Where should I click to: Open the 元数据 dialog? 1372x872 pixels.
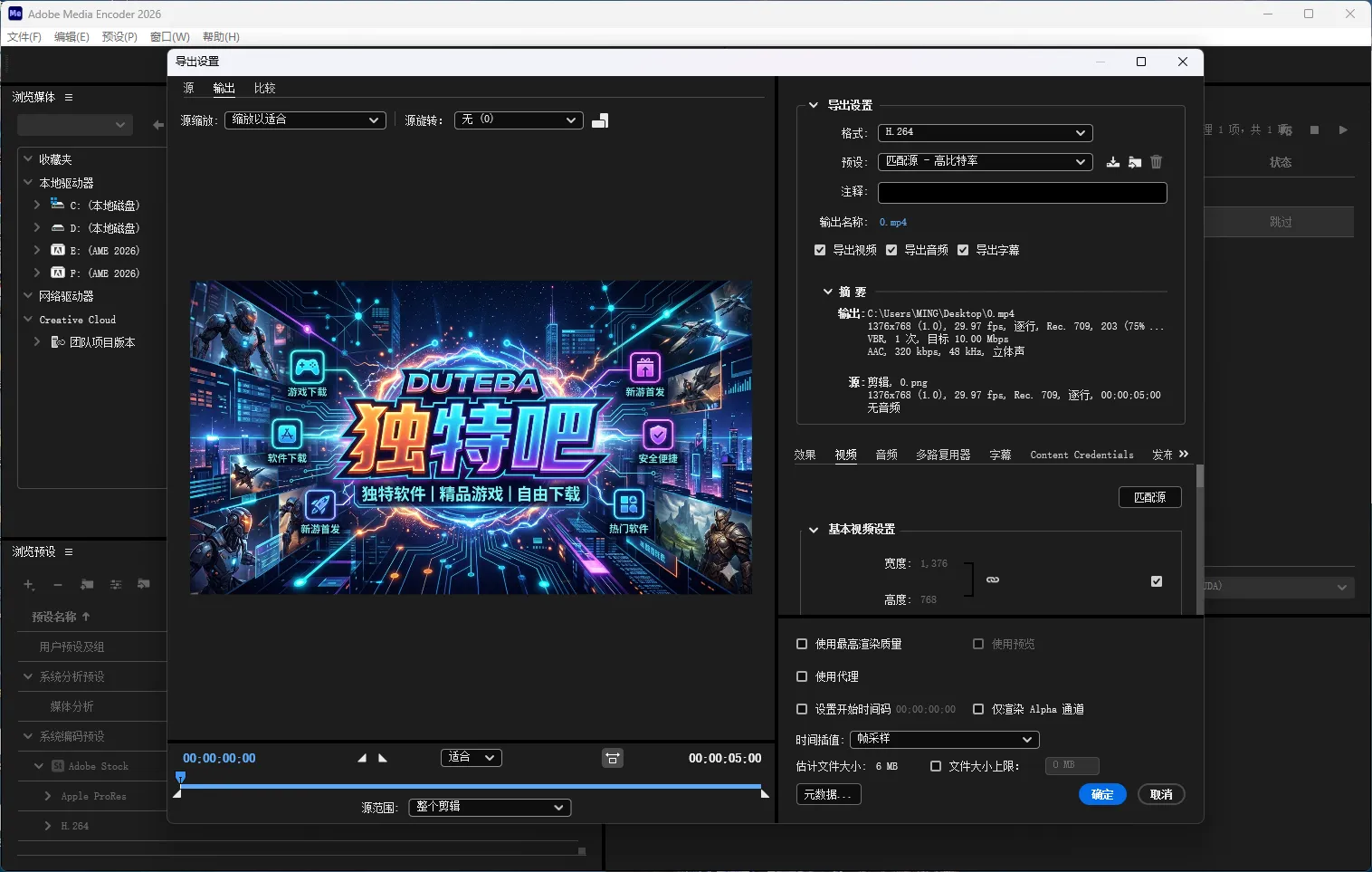(x=827, y=794)
